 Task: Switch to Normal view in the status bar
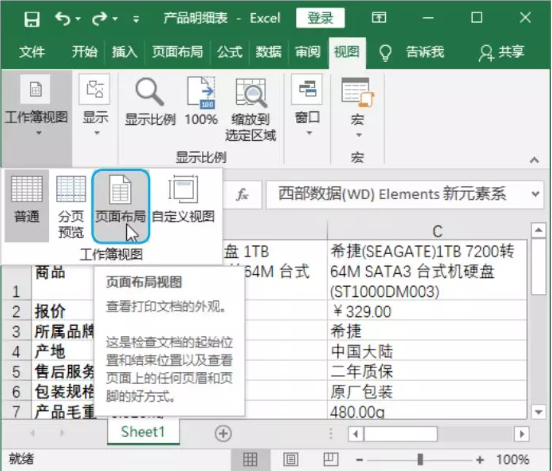coord(250,459)
